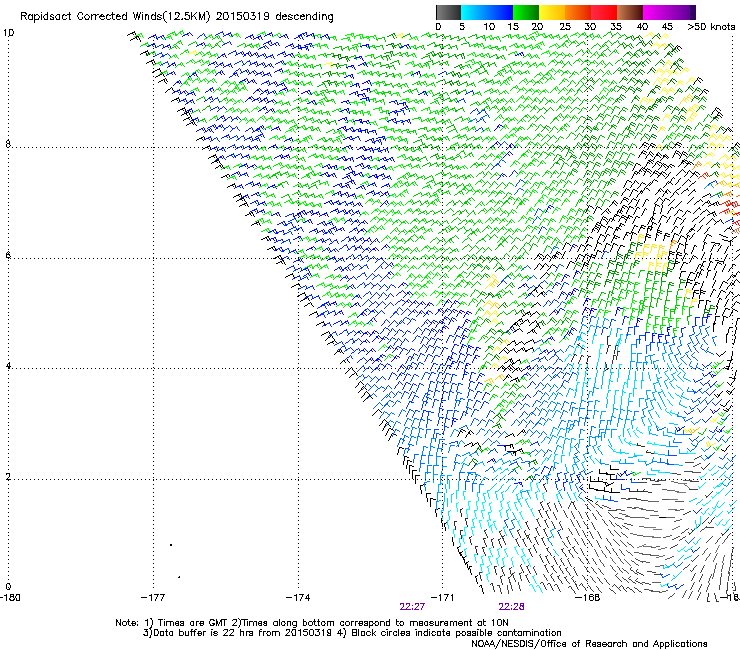Click the word 'descending' in the title
The height and width of the screenshot is (650, 740).
point(304,17)
